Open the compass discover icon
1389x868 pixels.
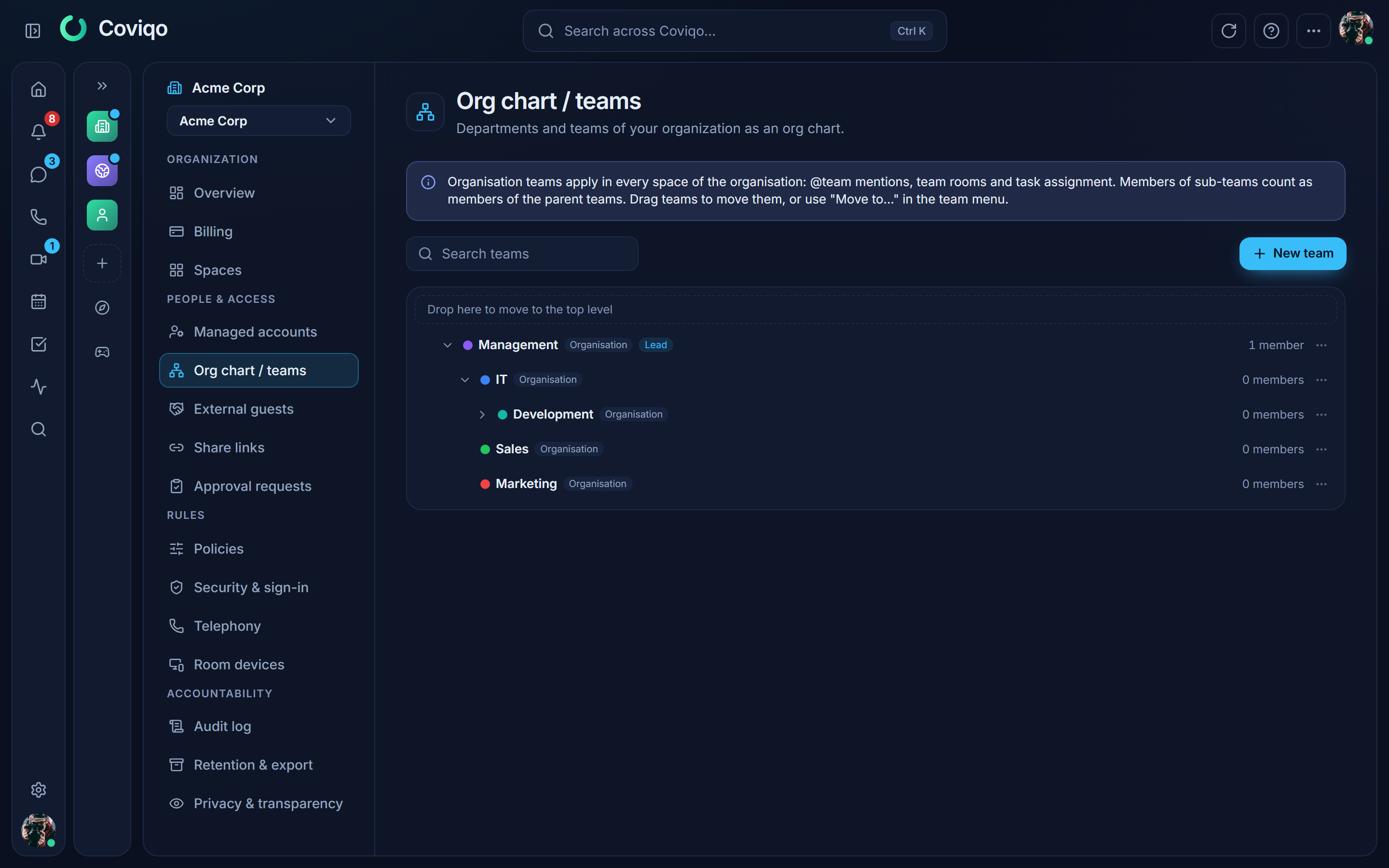coord(102,308)
